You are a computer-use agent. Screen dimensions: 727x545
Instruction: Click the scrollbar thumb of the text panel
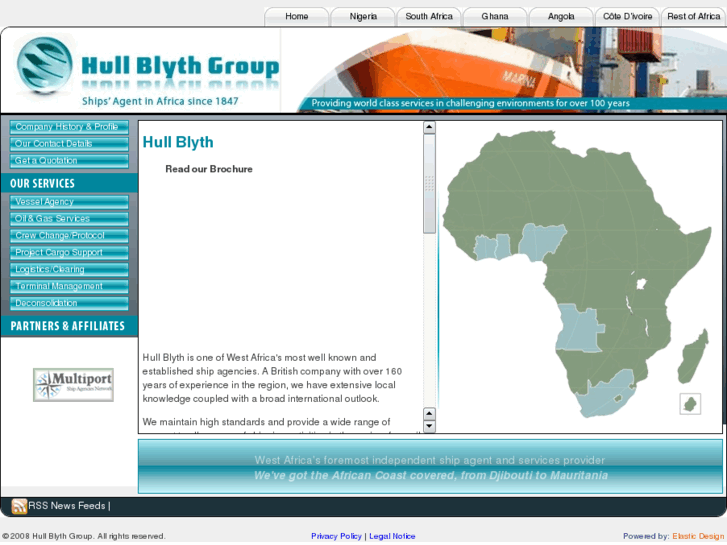click(x=429, y=184)
